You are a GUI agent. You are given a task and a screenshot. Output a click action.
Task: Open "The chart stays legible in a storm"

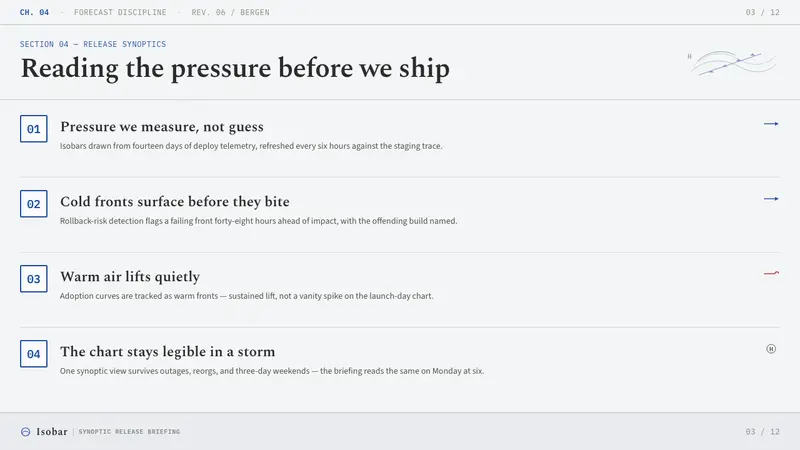167,352
